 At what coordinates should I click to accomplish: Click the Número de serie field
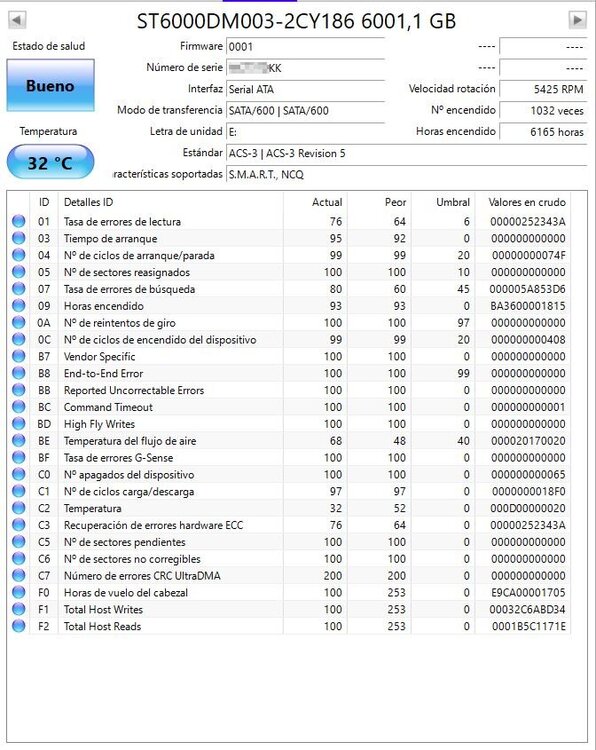pos(305,68)
